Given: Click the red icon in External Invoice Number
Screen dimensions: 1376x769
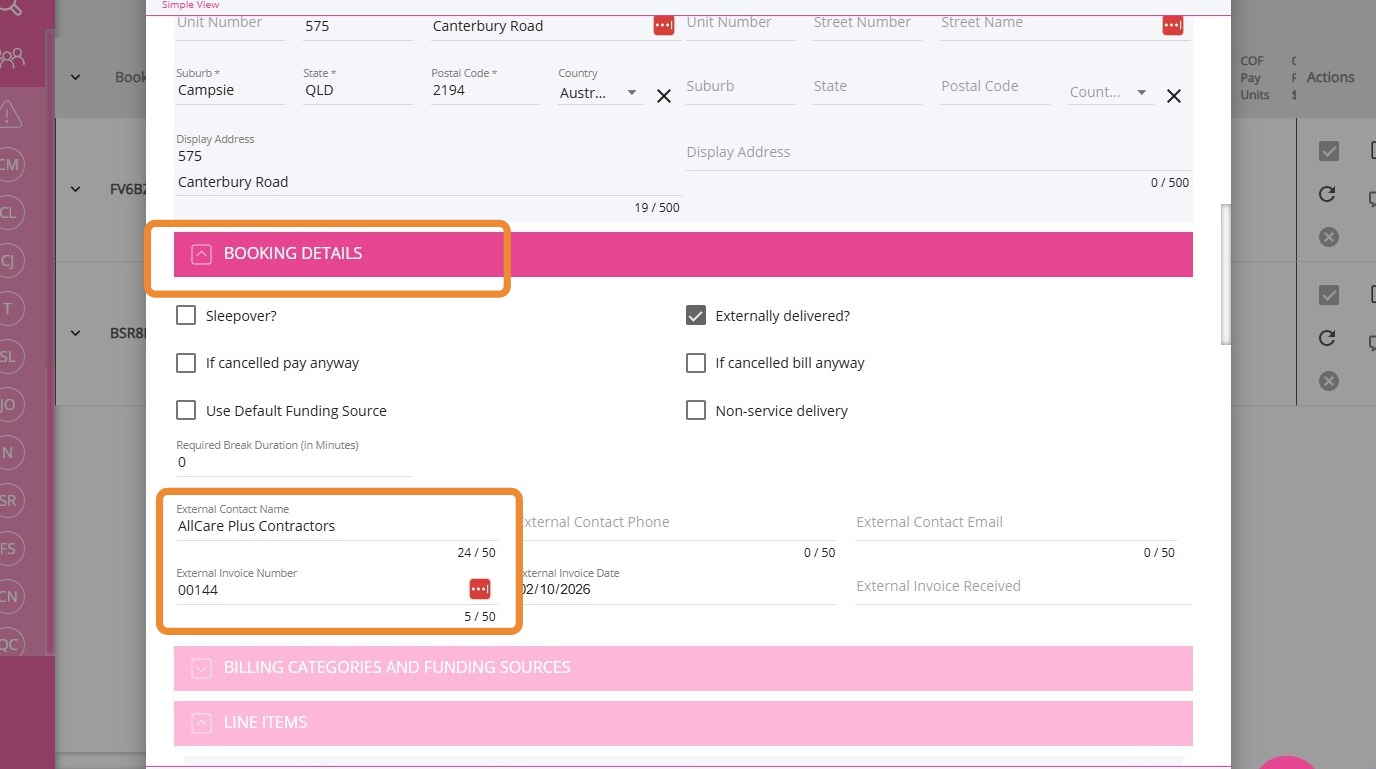Looking at the screenshot, I should (x=480, y=589).
